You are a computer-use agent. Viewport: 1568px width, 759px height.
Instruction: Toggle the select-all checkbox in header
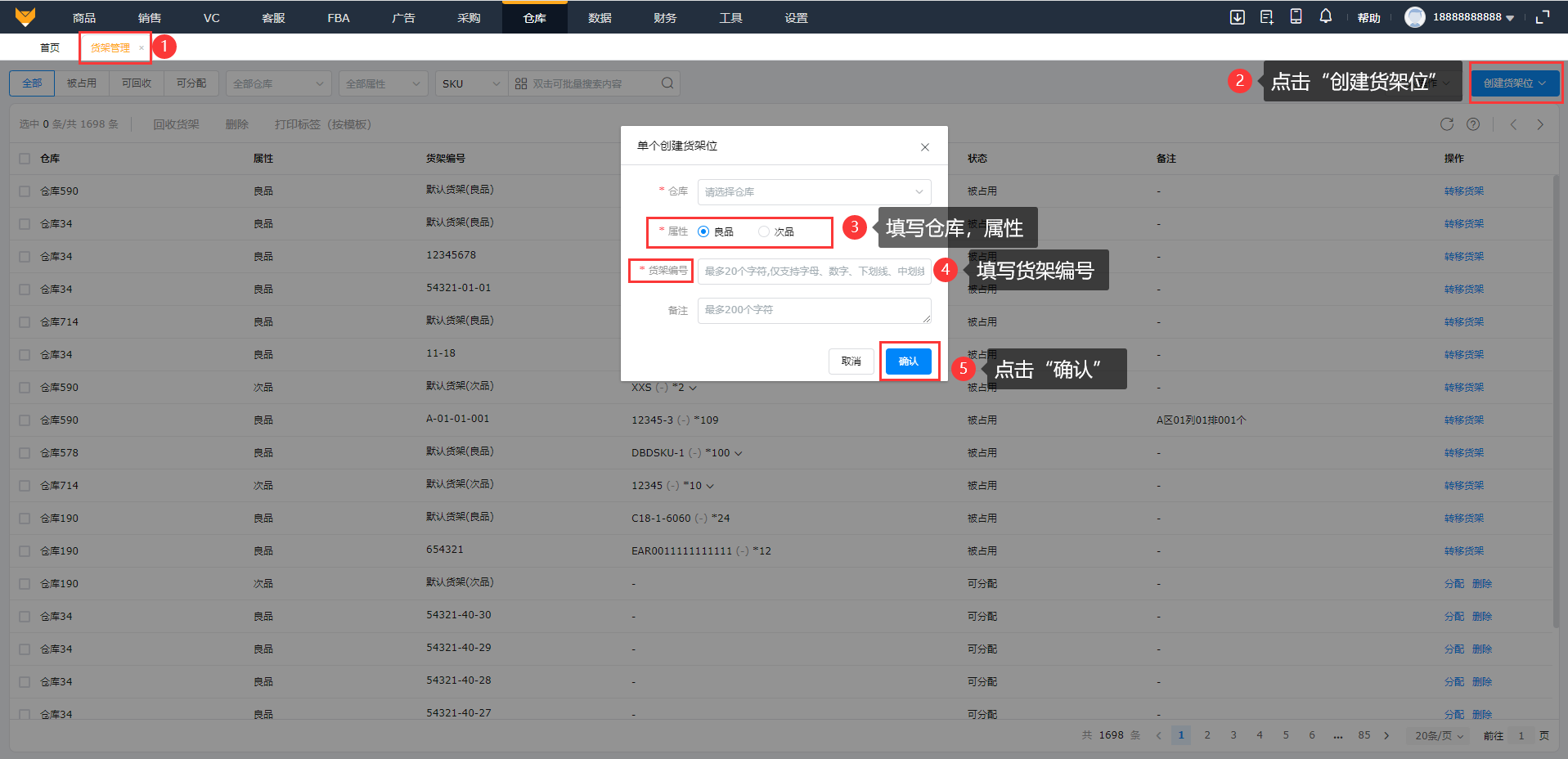[25, 159]
